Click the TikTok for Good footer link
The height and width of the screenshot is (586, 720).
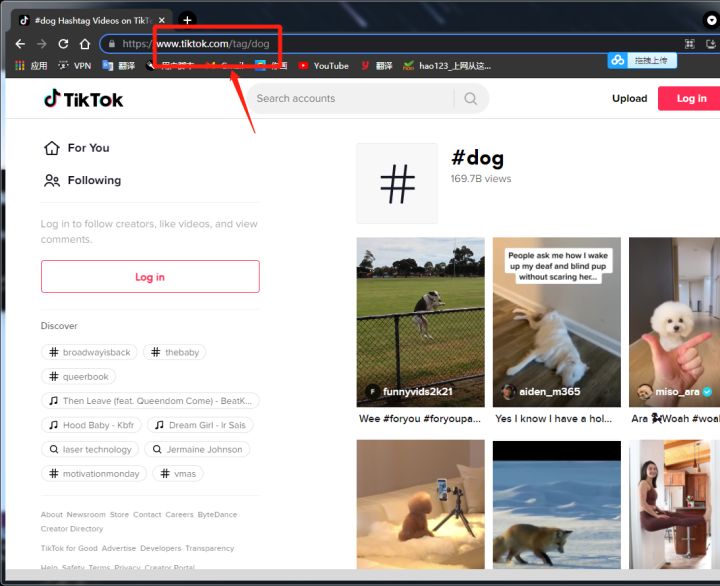(x=69, y=548)
